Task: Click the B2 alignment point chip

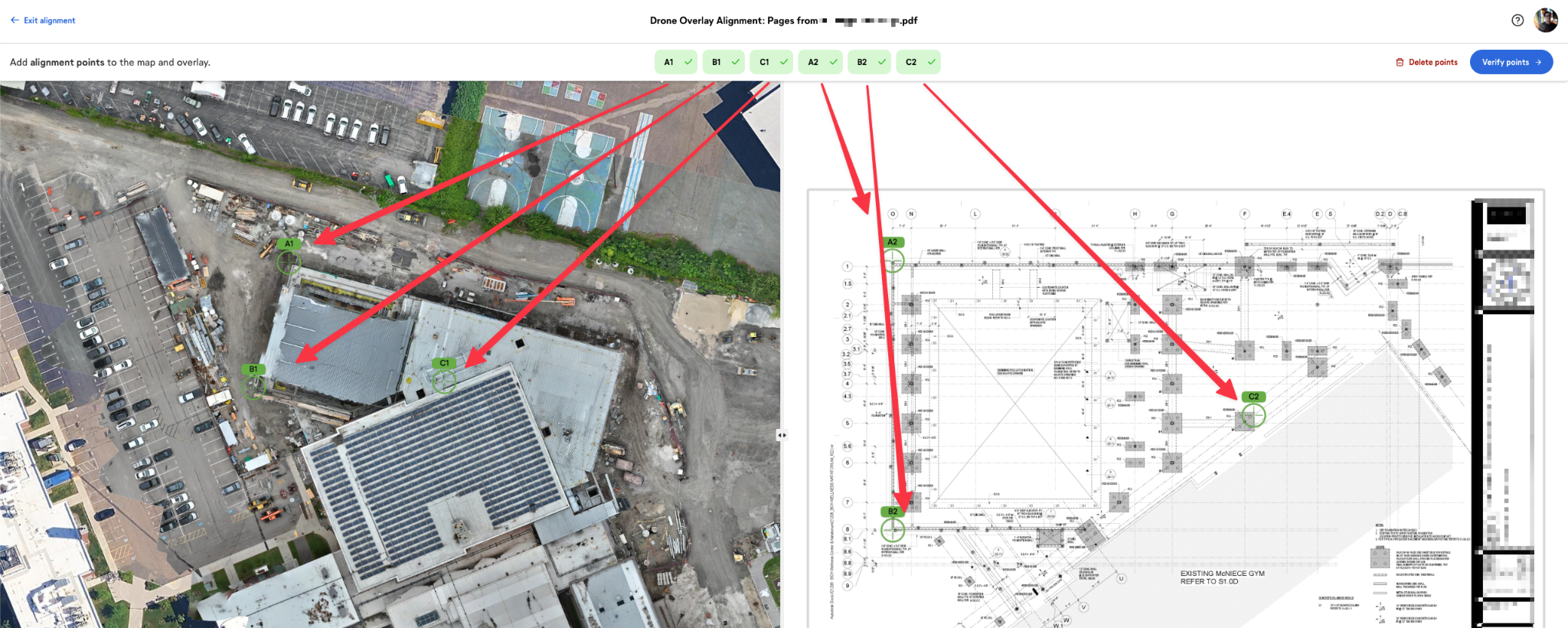Action: pos(869,62)
